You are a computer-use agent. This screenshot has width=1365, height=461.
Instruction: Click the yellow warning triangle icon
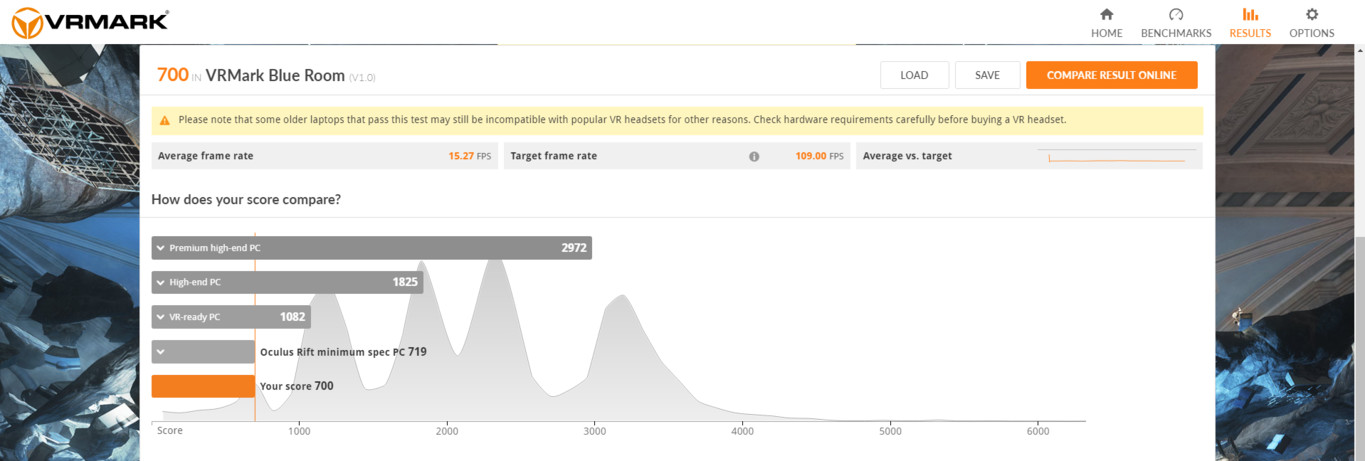tap(165, 120)
